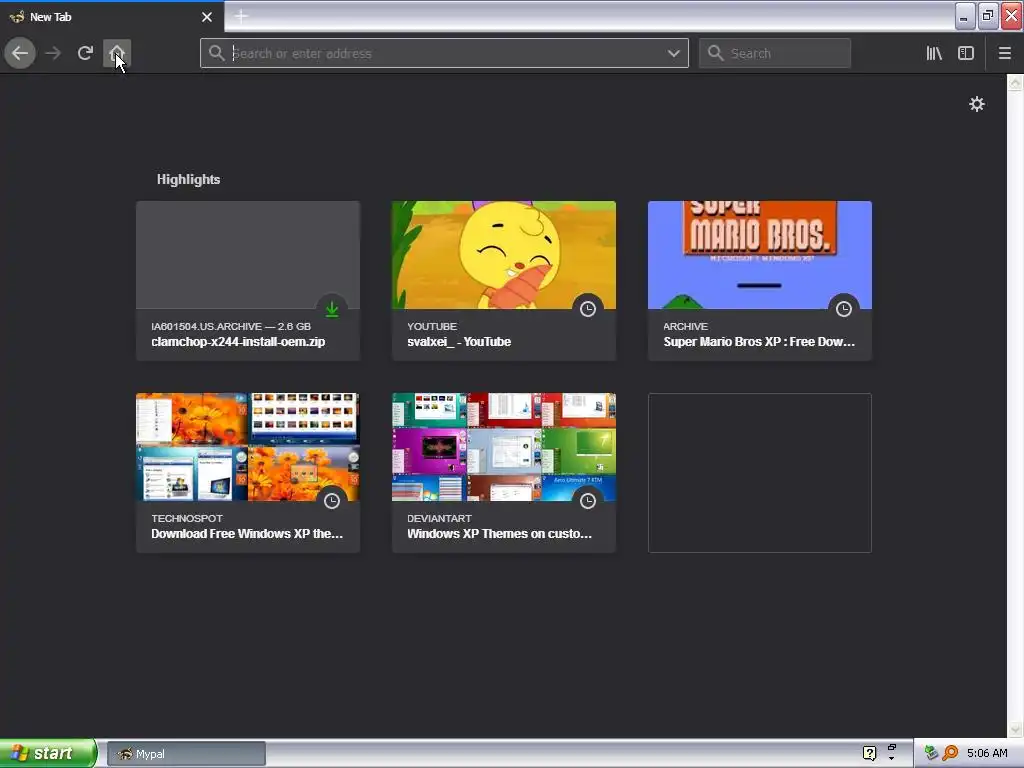Click clock icon on Technospot card
Image resolution: width=1024 pixels, height=768 pixels.
point(332,501)
